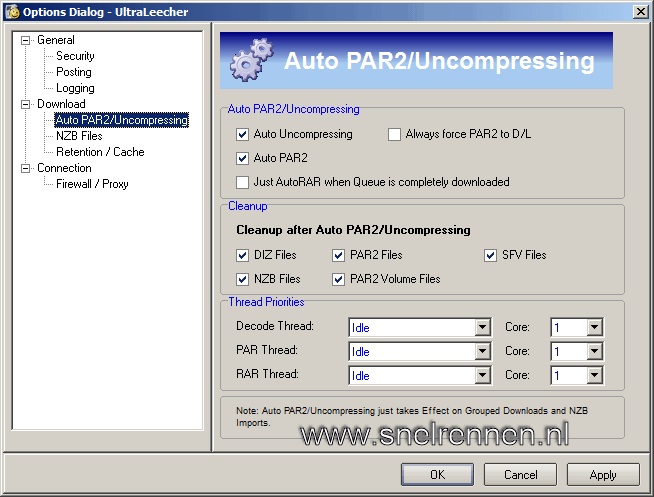Click the OK button
This screenshot has height=497, width=654.
click(437, 474)
